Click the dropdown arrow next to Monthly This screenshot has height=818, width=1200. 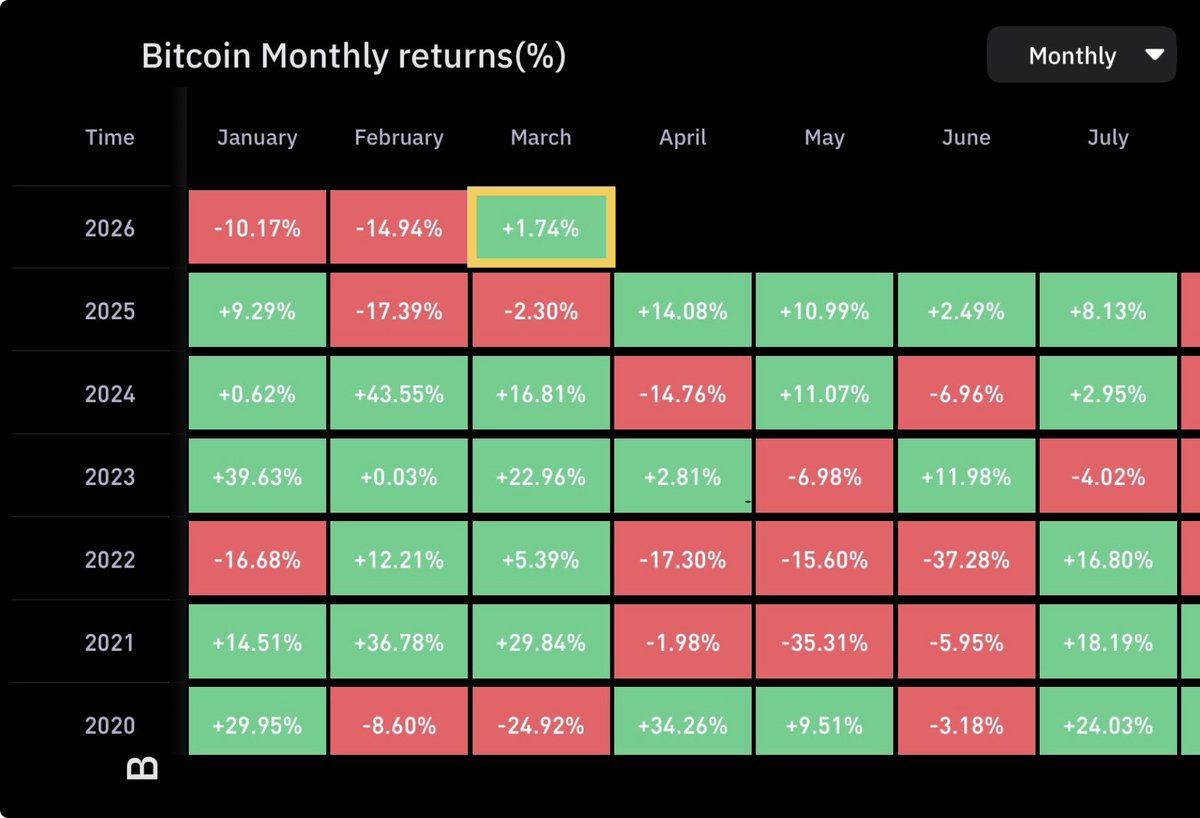point(1155,55)
